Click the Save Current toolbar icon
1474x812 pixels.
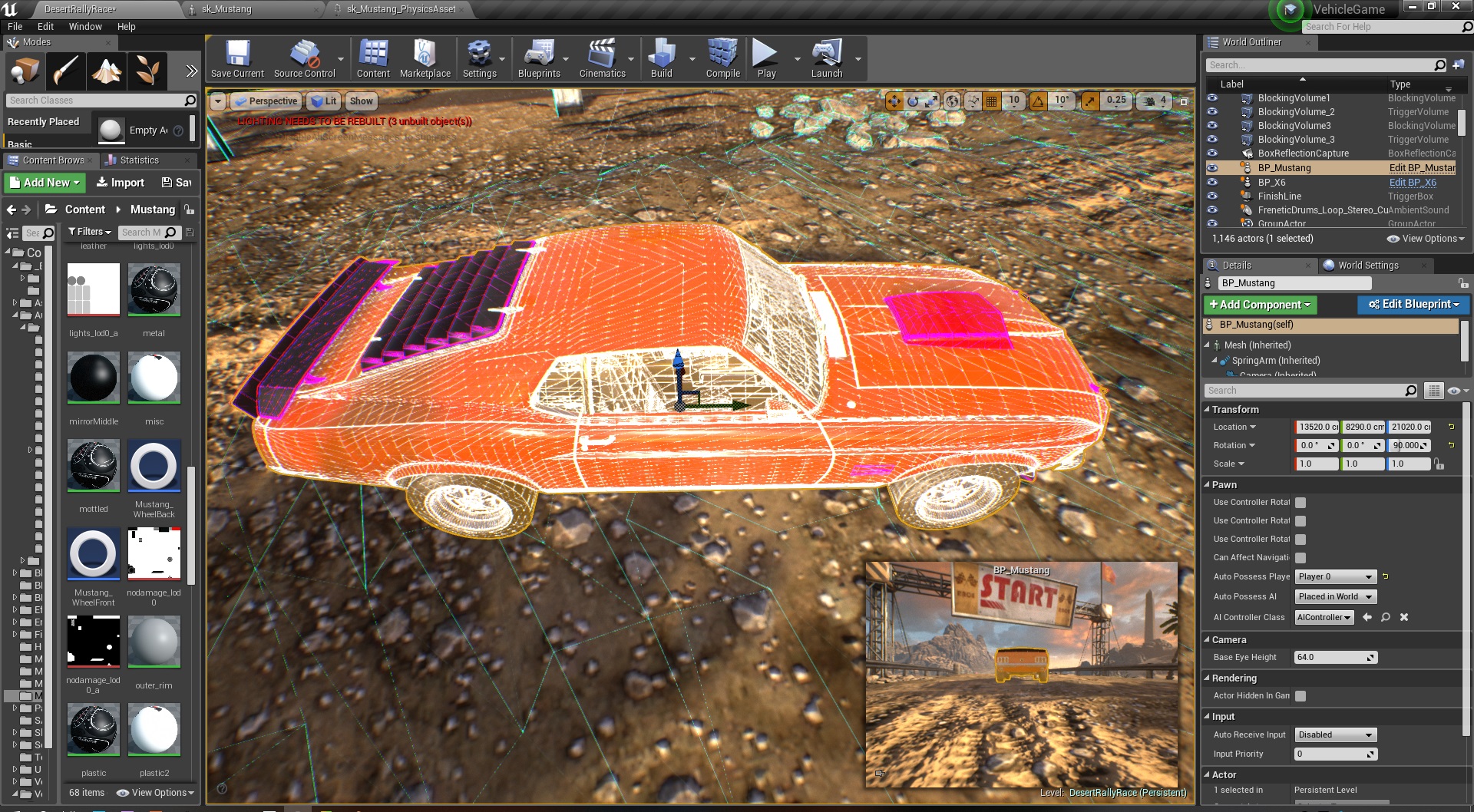(x=237, y=59)
